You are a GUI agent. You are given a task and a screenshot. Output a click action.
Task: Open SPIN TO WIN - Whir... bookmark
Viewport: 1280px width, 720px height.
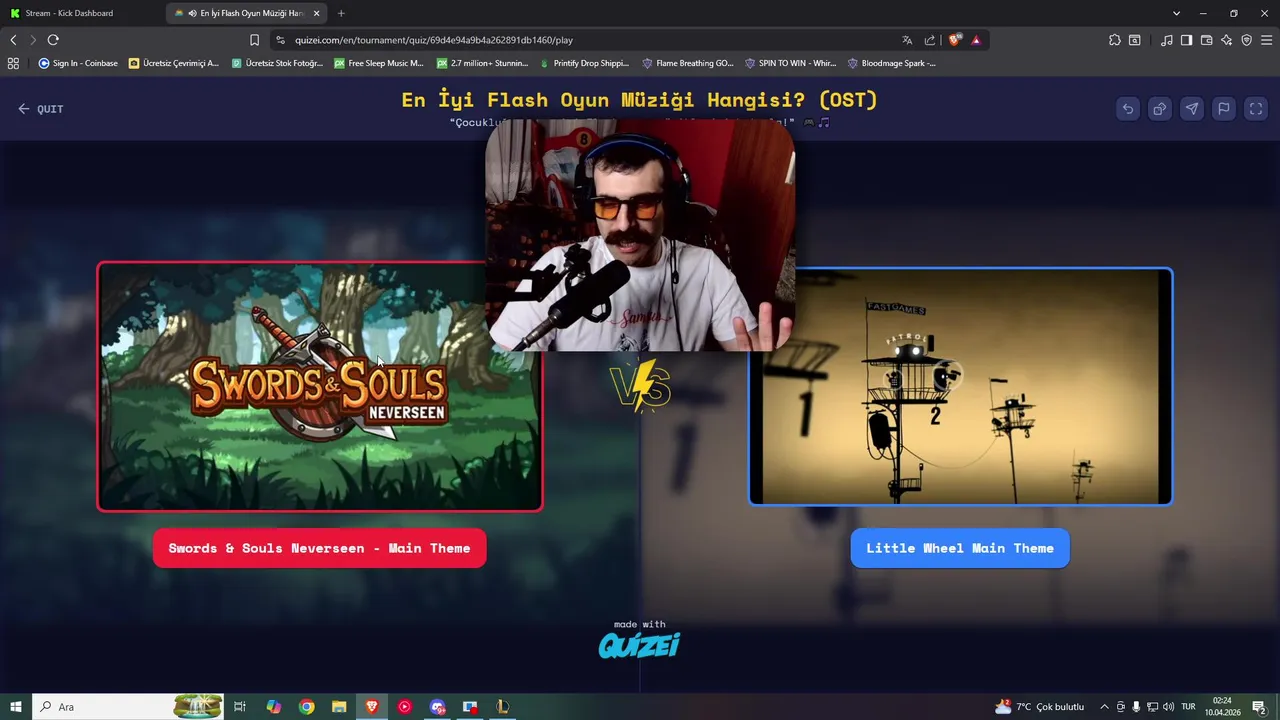point(790,63)
